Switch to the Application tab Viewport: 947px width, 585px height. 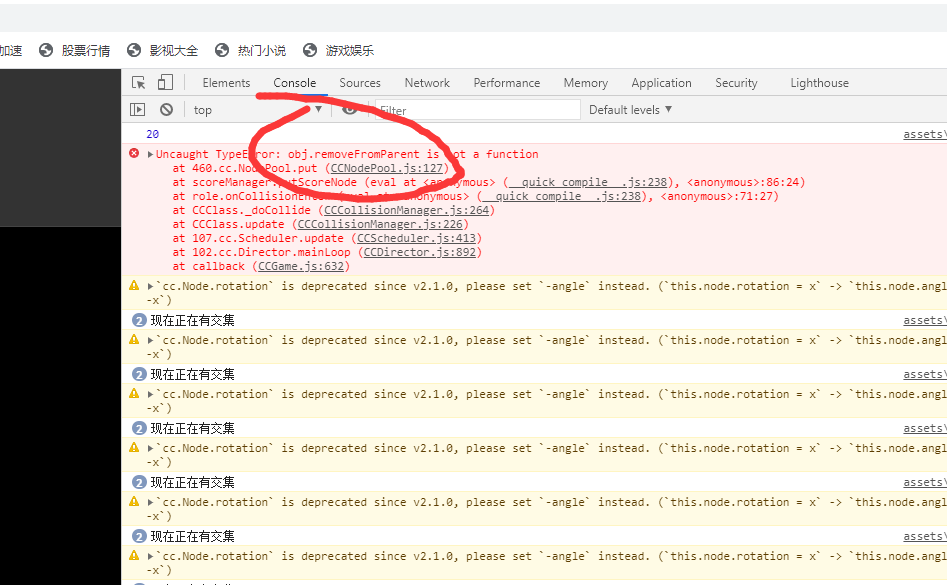[661, 83]
